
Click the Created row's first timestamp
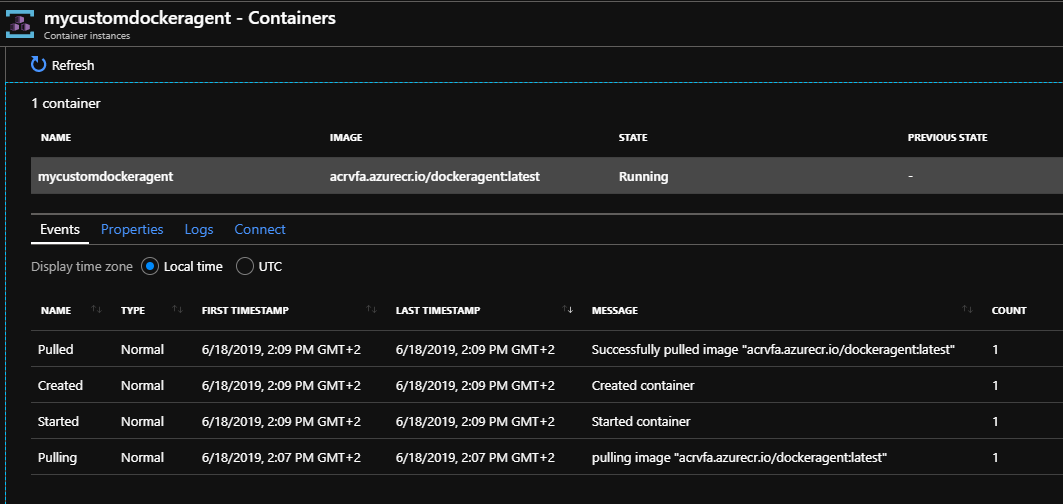(x=281, y=385)
